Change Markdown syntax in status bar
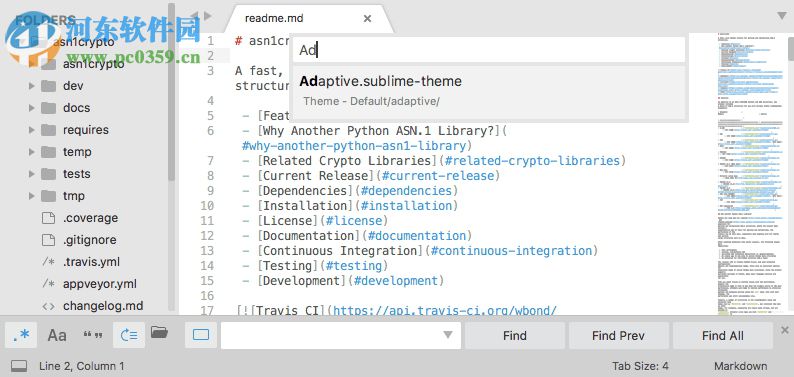This screenshot has height=377, width=794. tap(740, 366)
